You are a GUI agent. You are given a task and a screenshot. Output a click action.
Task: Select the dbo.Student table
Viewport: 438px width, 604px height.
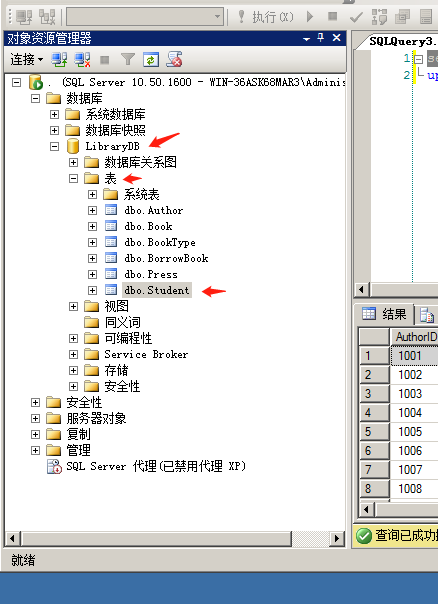pyautogui.click(x=157, y=290)
